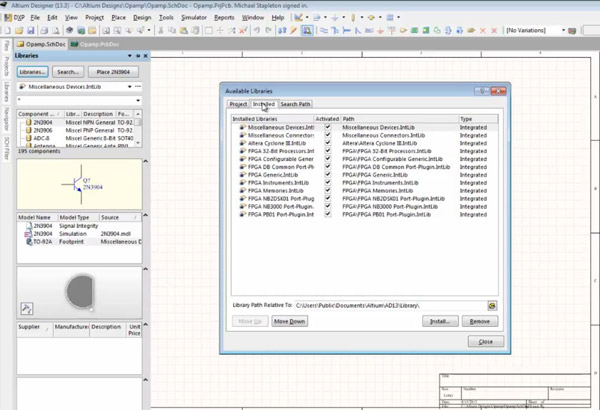The height and width of the screenshot is (410, 600).
Task: Click the Library Path Relative To field
Action: pos(390,305)
